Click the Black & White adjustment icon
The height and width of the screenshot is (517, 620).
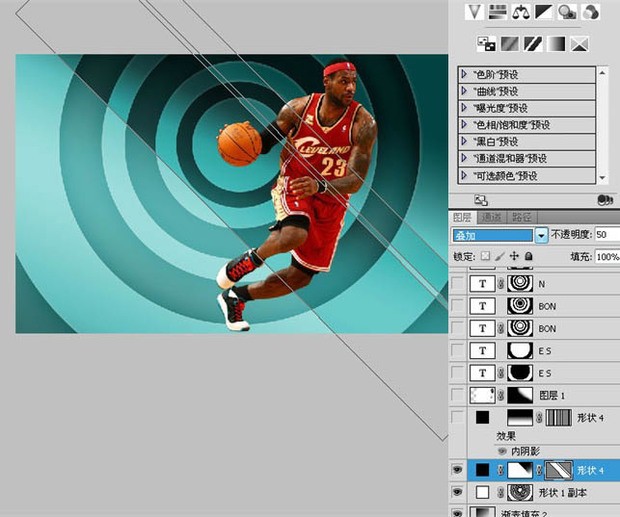[544, 12]
